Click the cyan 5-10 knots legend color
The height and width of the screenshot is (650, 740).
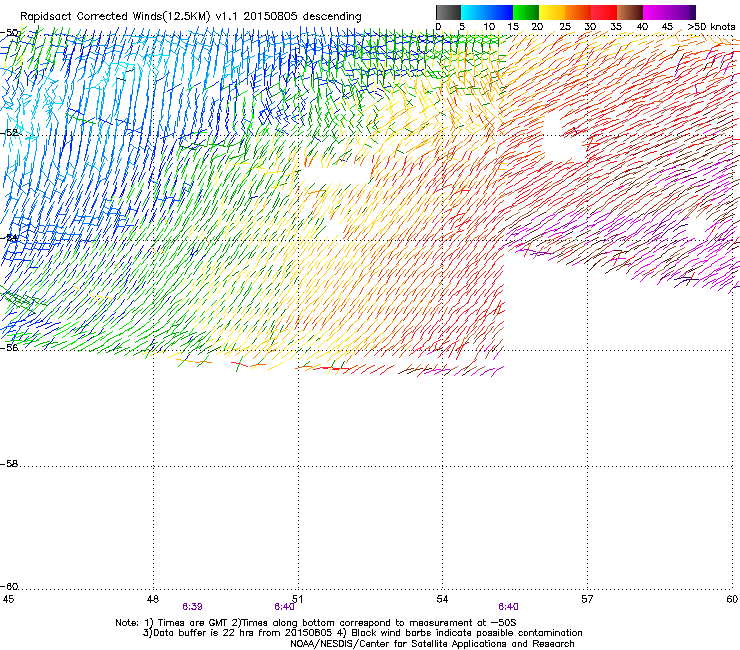tap(474, 12)
